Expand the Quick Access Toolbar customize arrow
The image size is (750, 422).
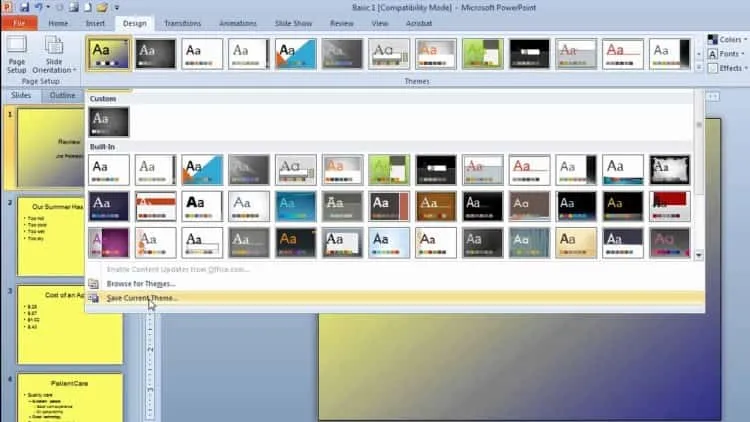coord(116,8)
